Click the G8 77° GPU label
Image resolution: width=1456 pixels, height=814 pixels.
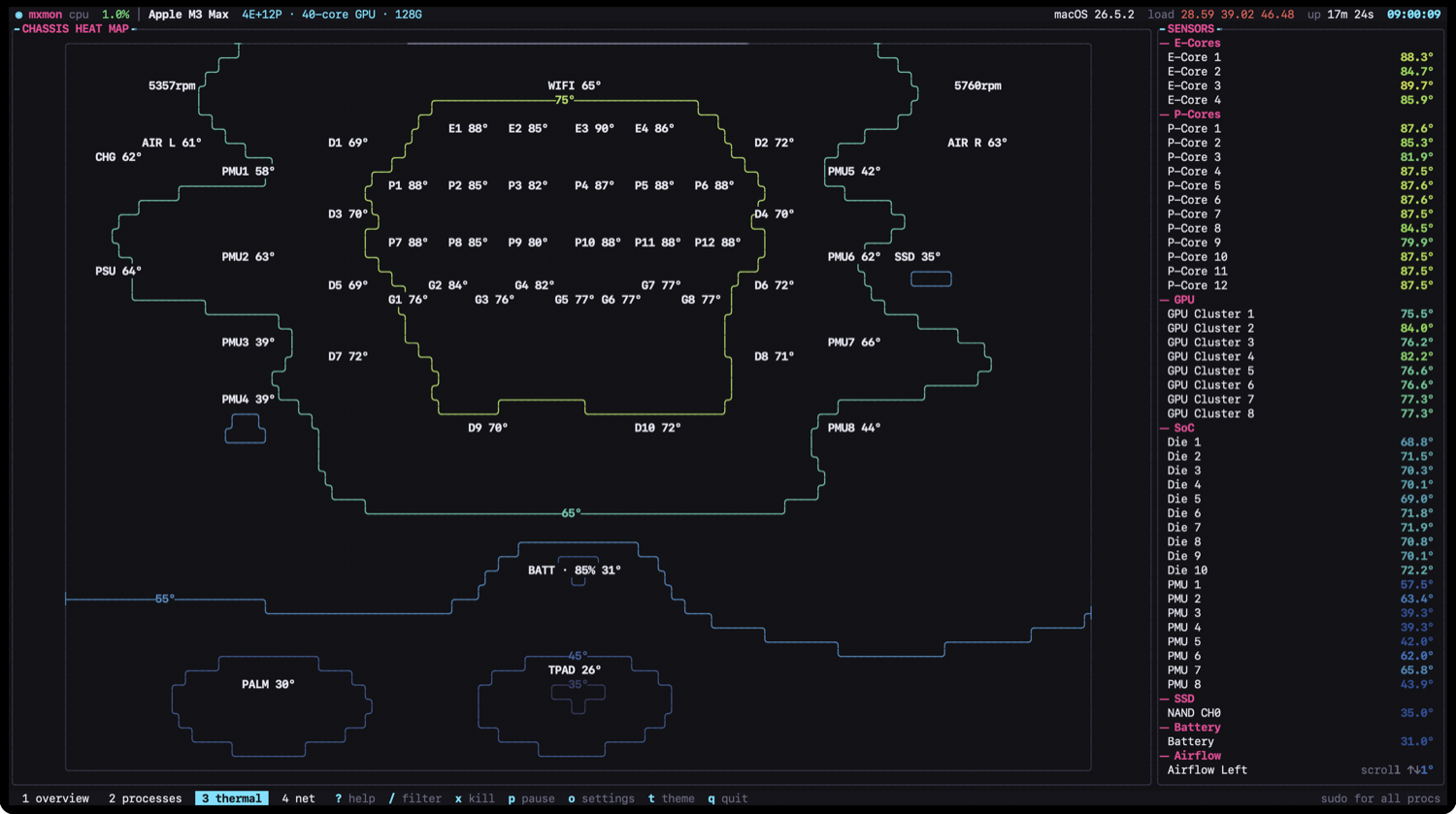701,300
